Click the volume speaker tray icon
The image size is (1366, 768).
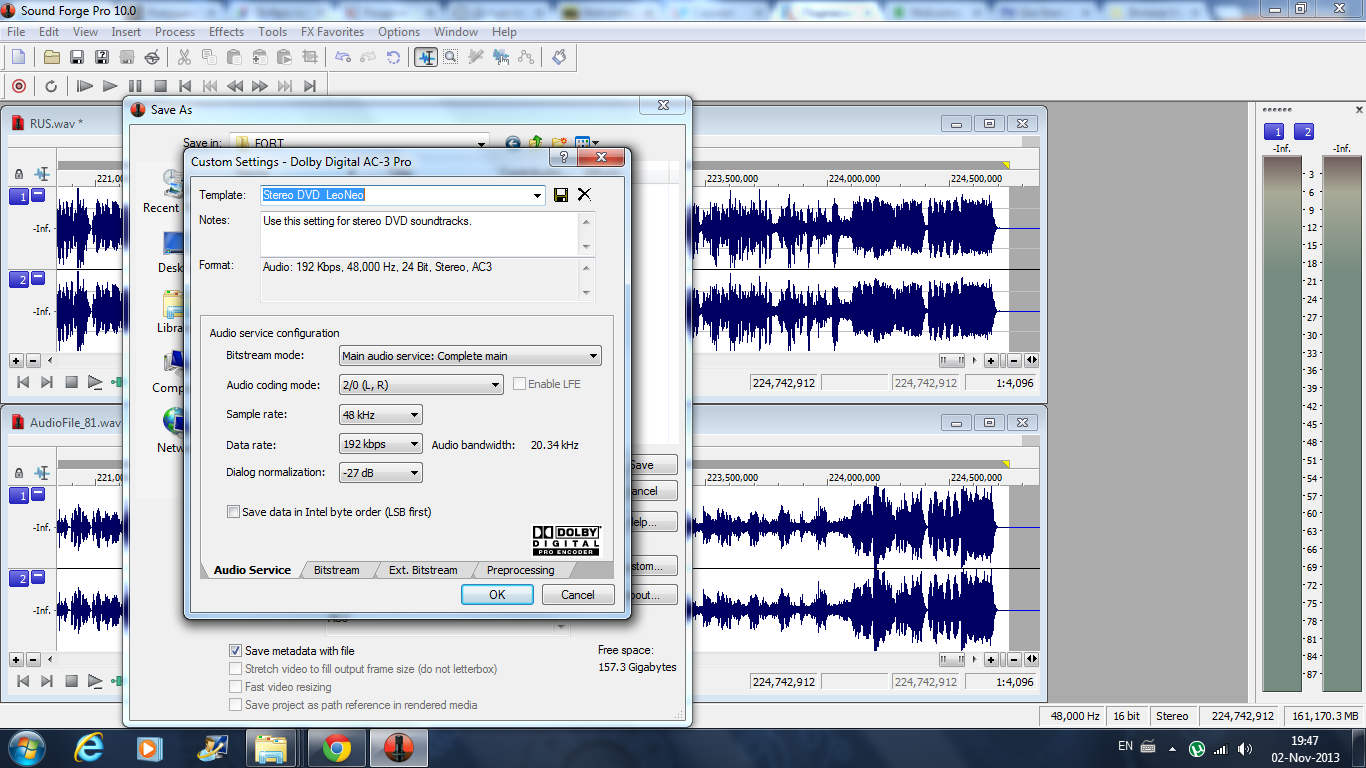1245,748
